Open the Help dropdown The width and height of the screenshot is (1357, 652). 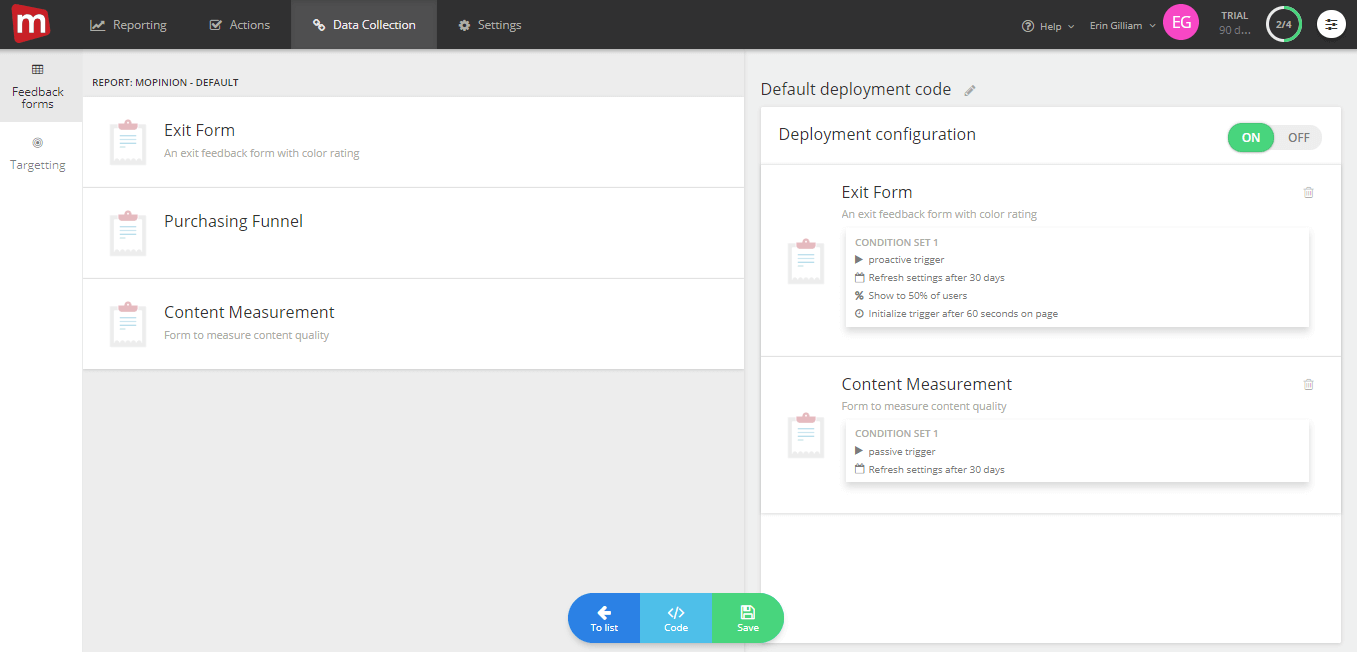point(1047,26)
